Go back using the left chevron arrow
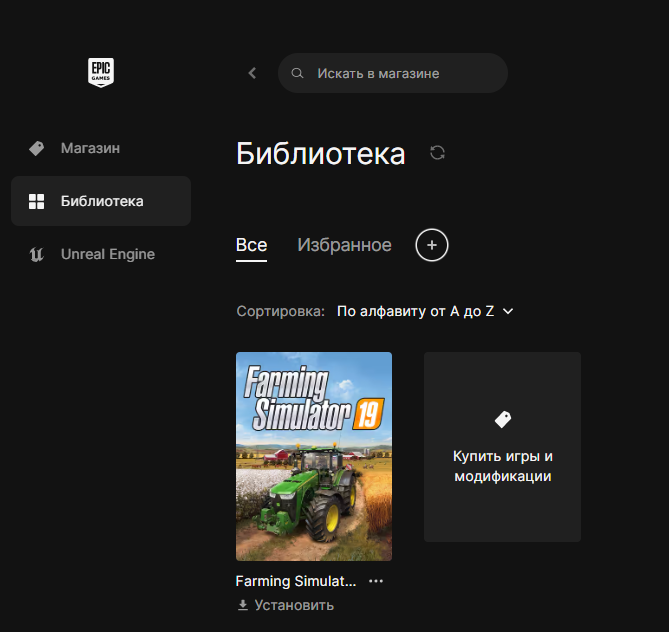 [x=253, y=73]
